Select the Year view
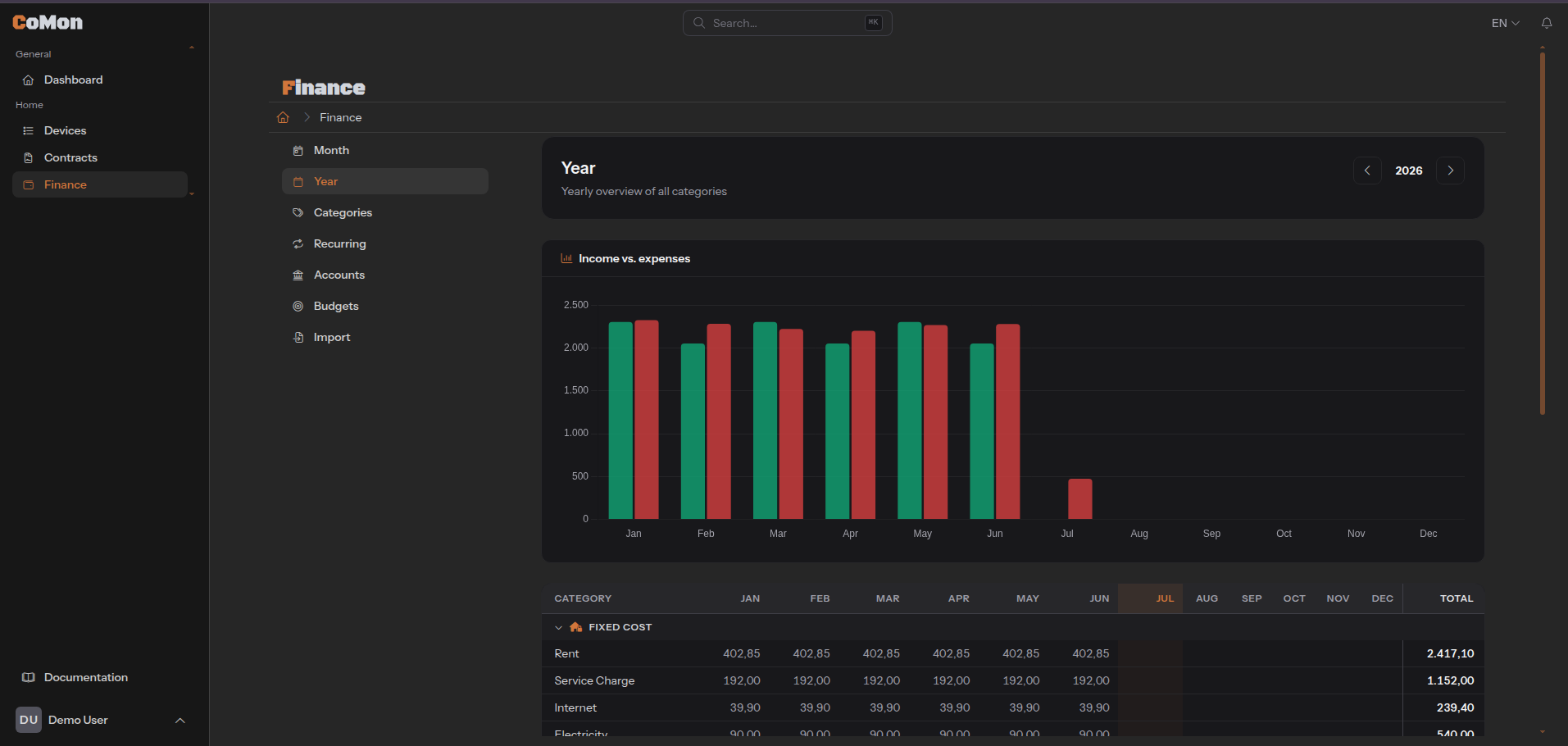1568x746 pixels. coord(385,182)
